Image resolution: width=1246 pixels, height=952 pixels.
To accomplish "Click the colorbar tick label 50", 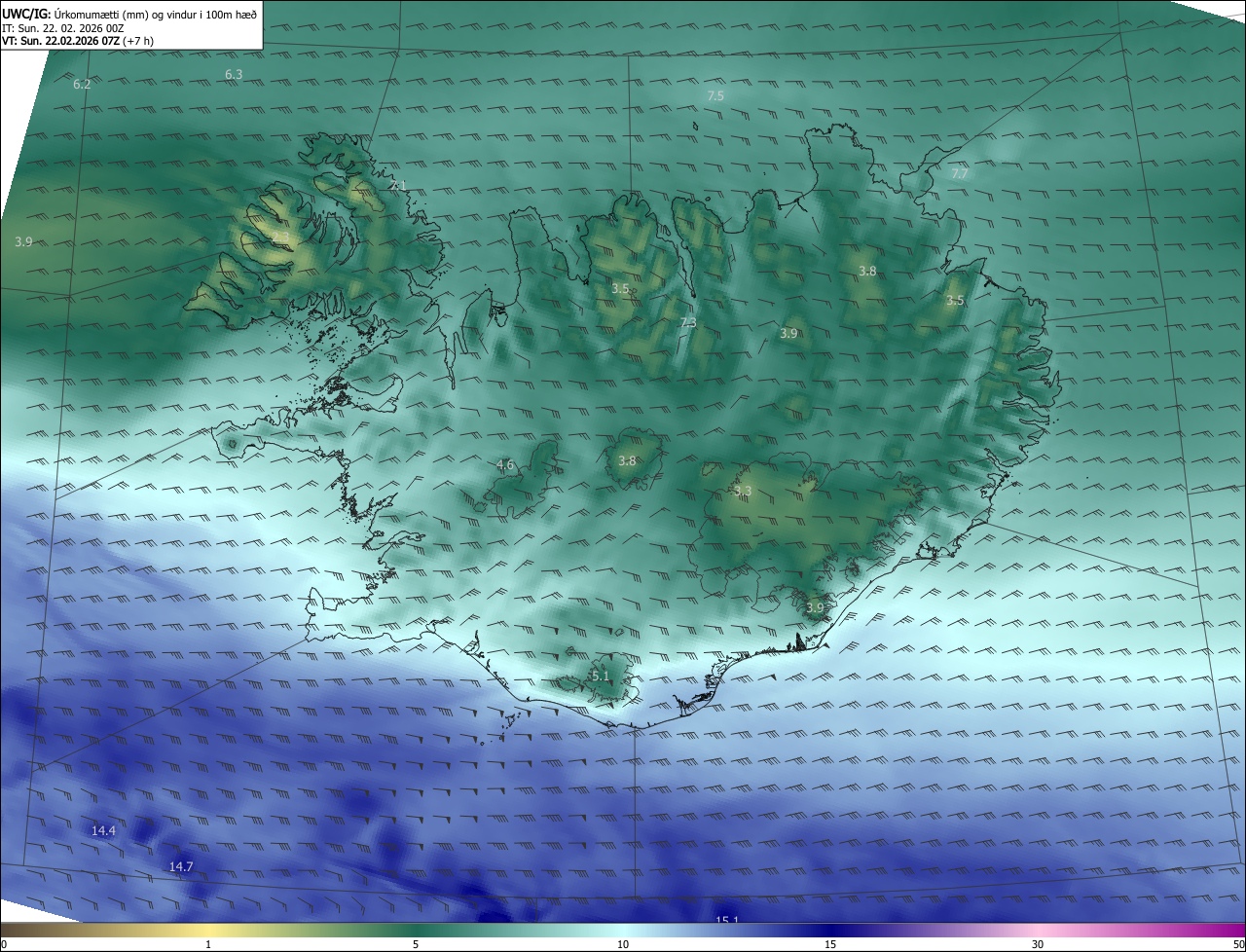I will [x=1238, y=944].
